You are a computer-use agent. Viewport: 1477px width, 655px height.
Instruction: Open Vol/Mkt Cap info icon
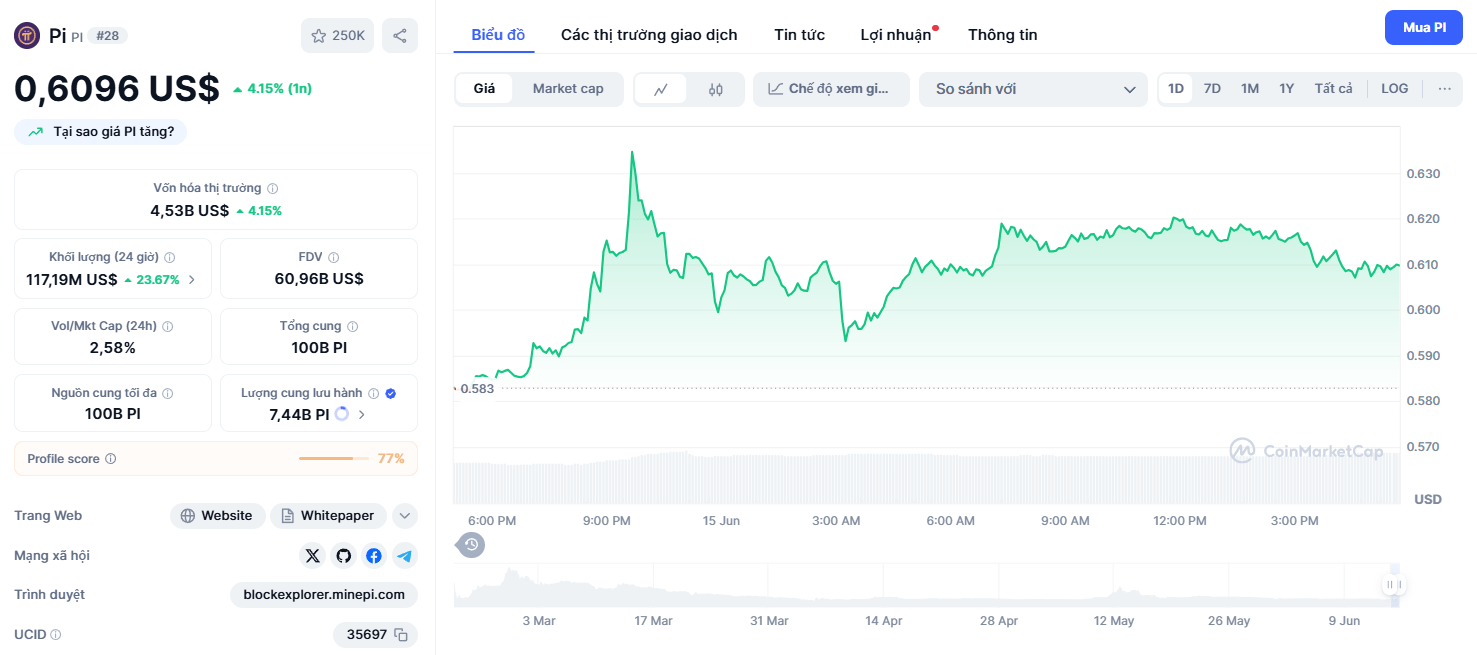coord(167,326)
